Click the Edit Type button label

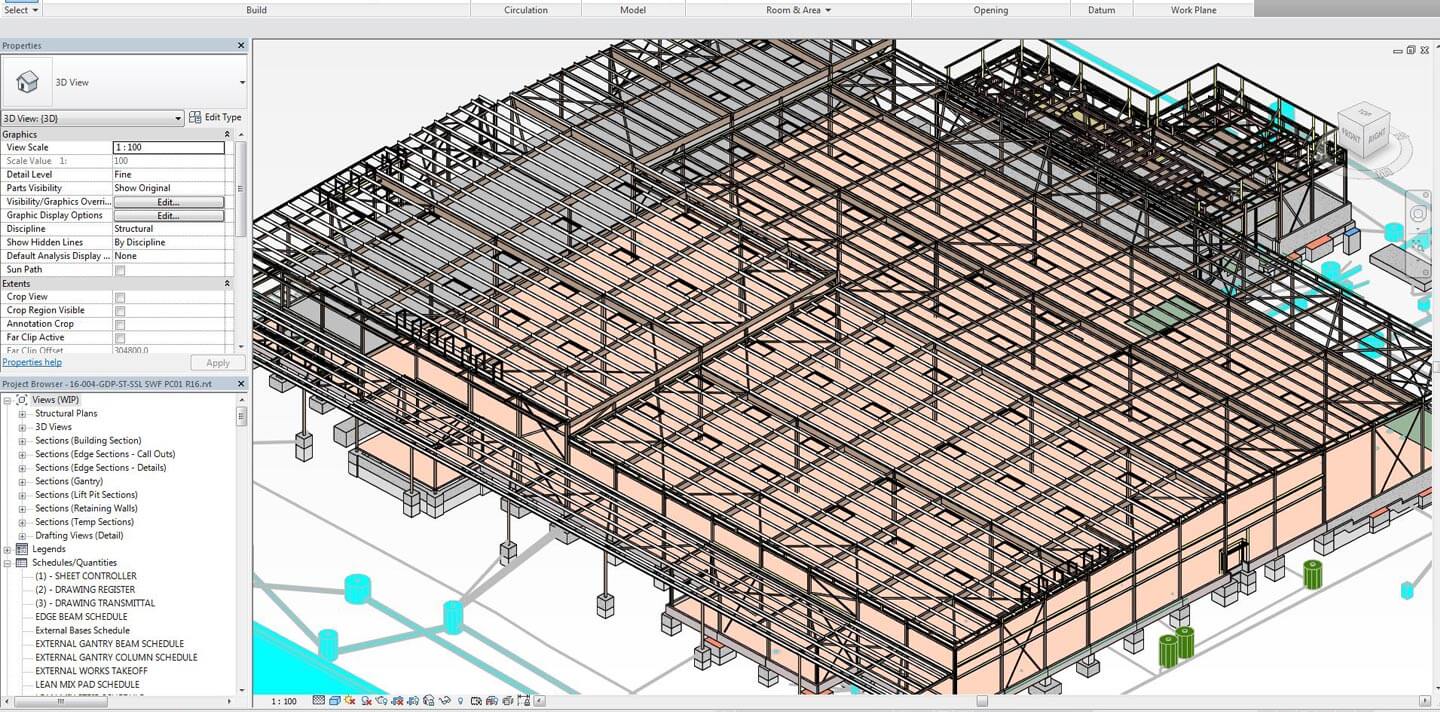coord(223,117)
